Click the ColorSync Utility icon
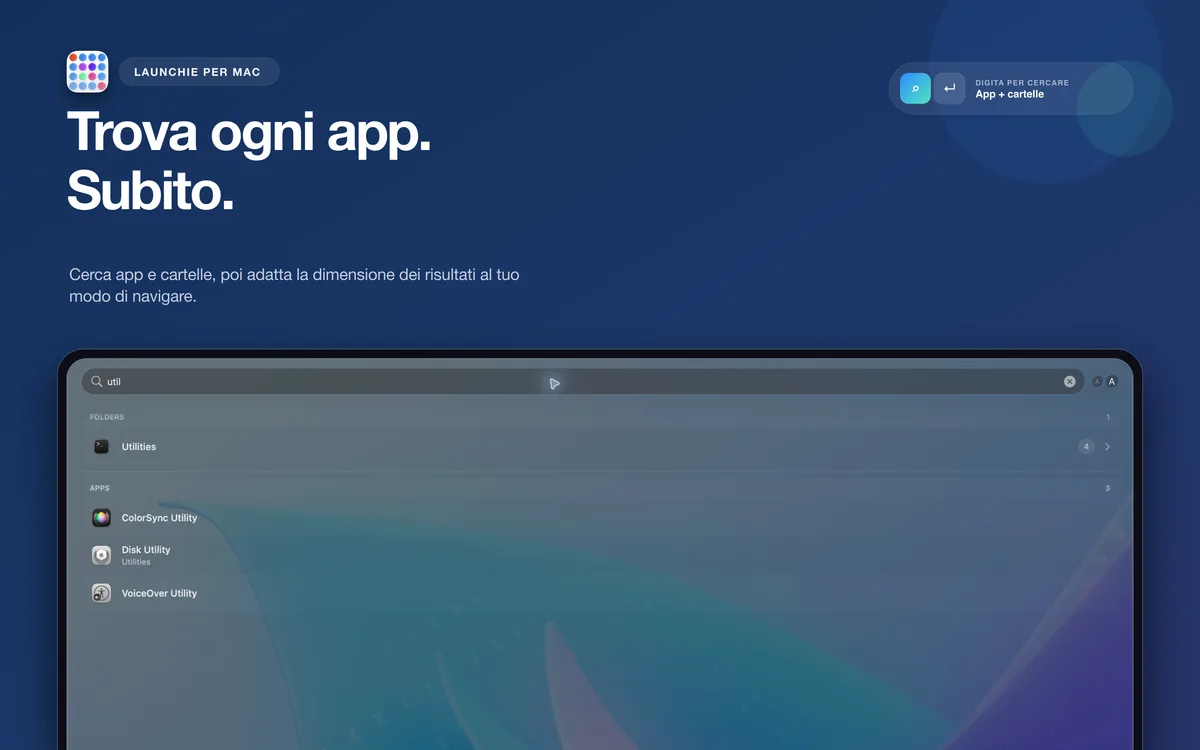 tap(101, 518)
